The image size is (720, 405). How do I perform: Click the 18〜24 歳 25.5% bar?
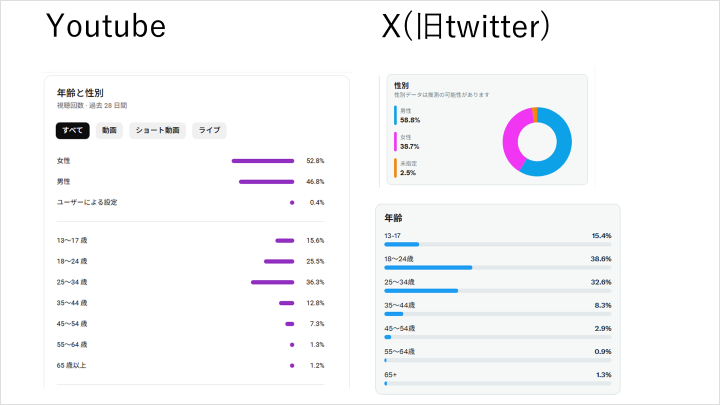click(279, 261)
